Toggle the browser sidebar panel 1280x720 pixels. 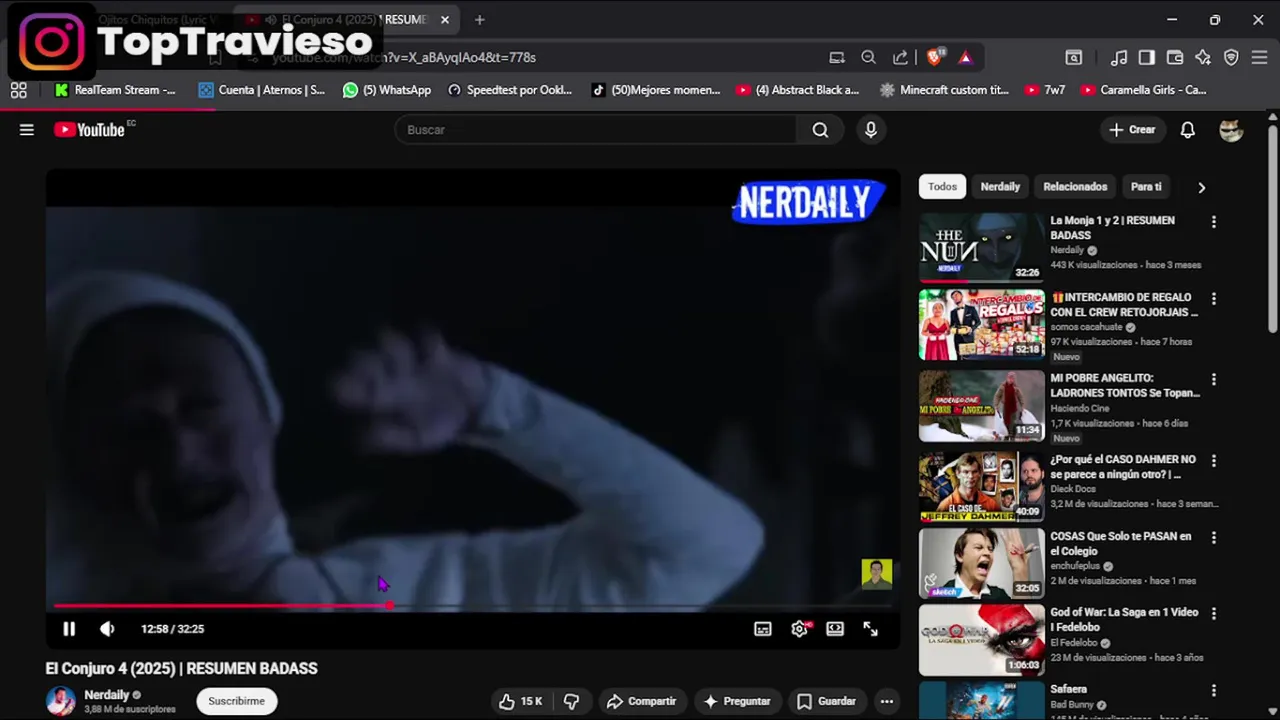tap(1147, 58)
